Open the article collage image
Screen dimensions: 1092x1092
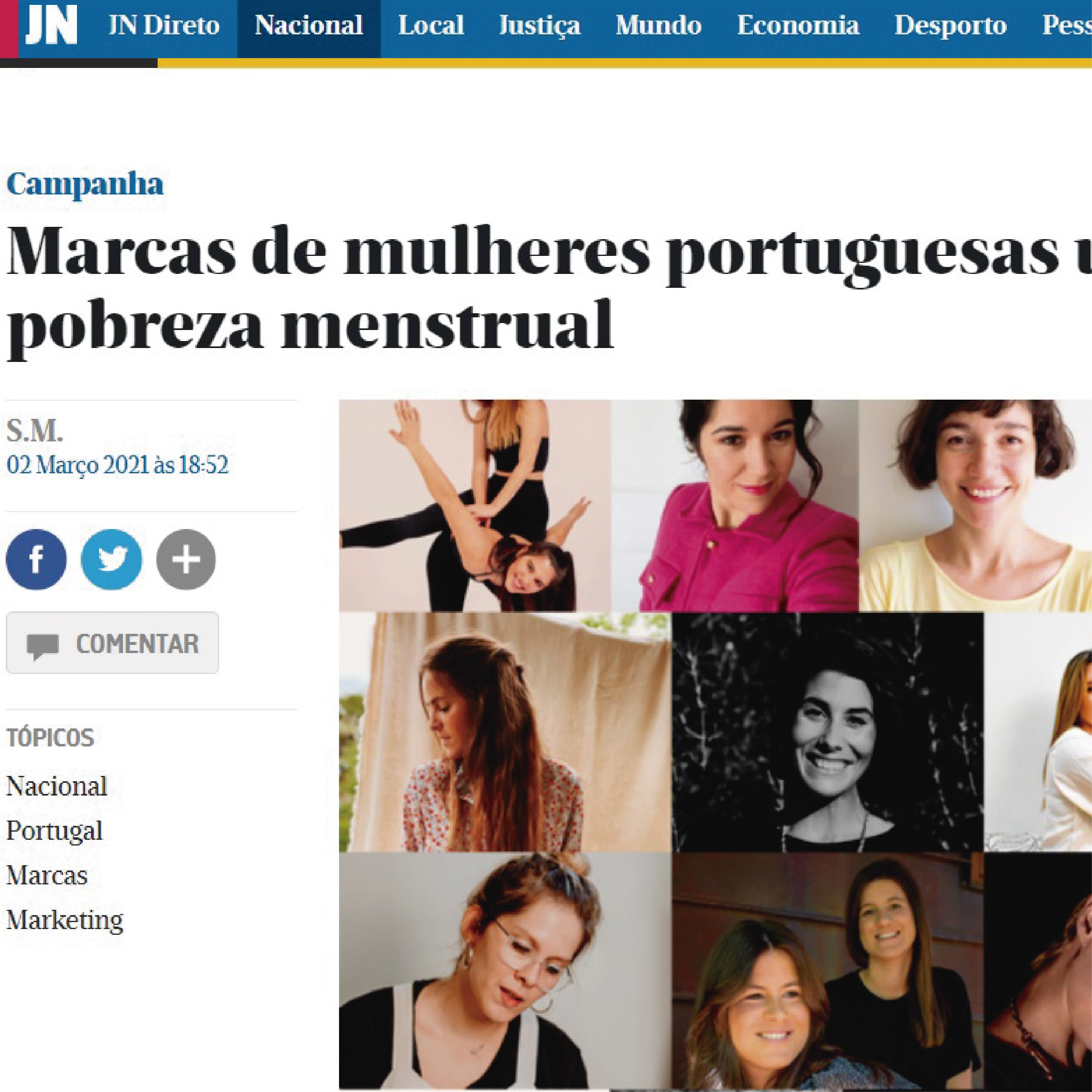(716, 746)
